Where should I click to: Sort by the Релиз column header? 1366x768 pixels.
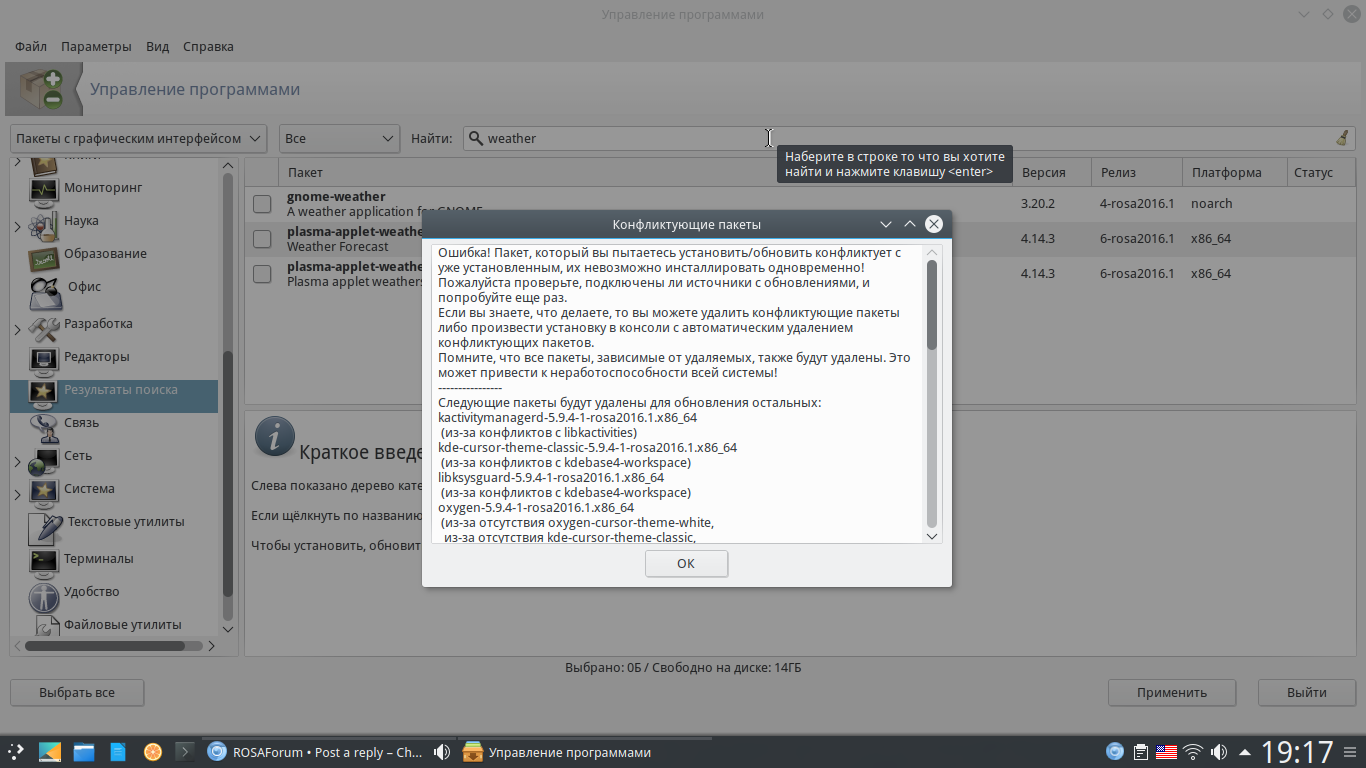[x=1137, y=172]
